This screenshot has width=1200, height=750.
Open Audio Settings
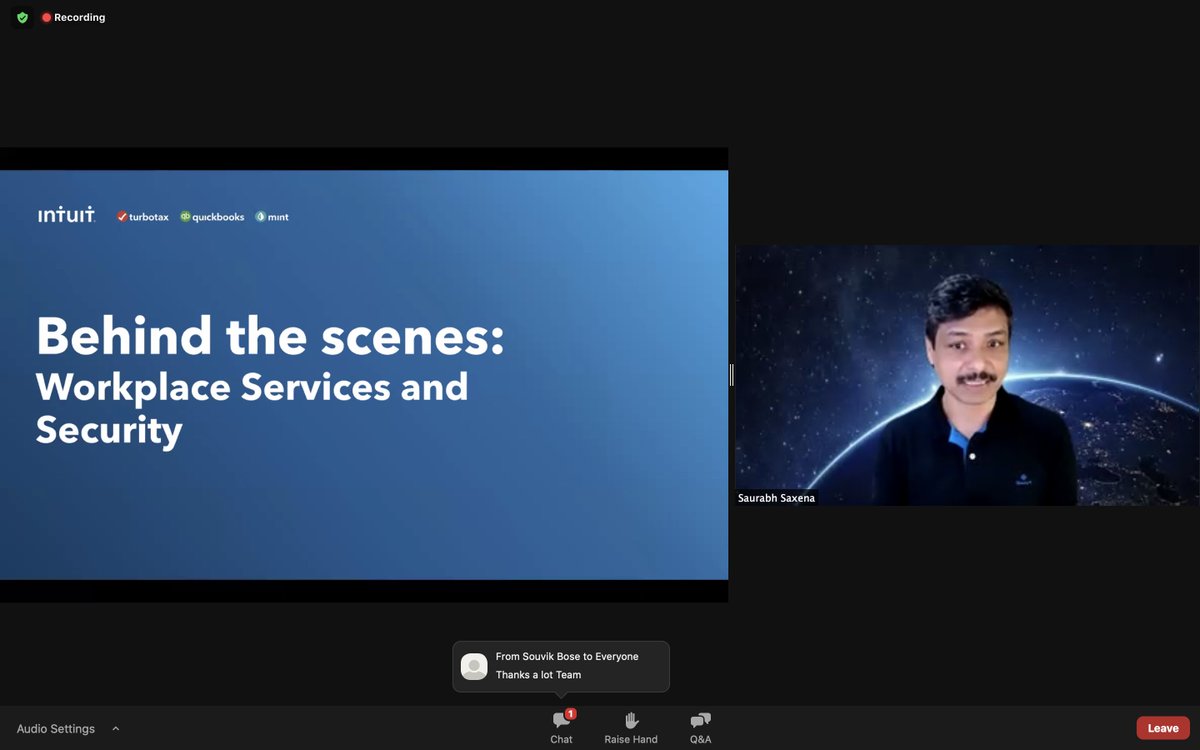coord(56,729)
